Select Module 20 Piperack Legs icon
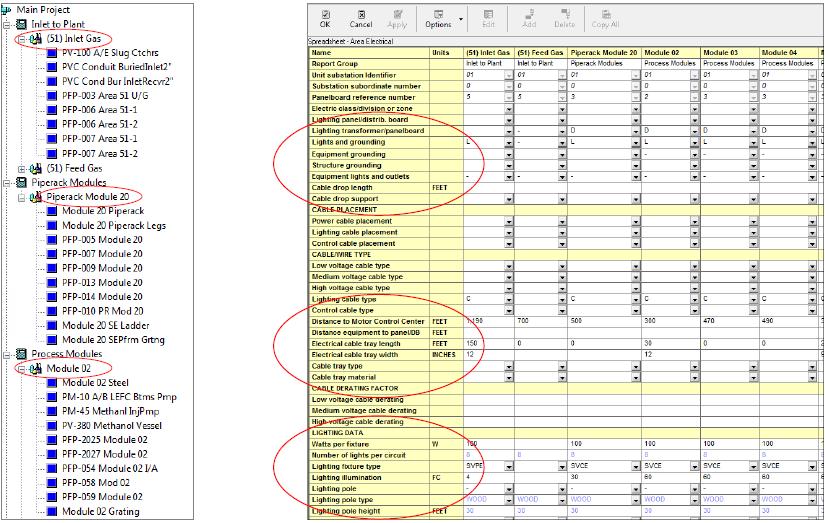 [52, 226]
